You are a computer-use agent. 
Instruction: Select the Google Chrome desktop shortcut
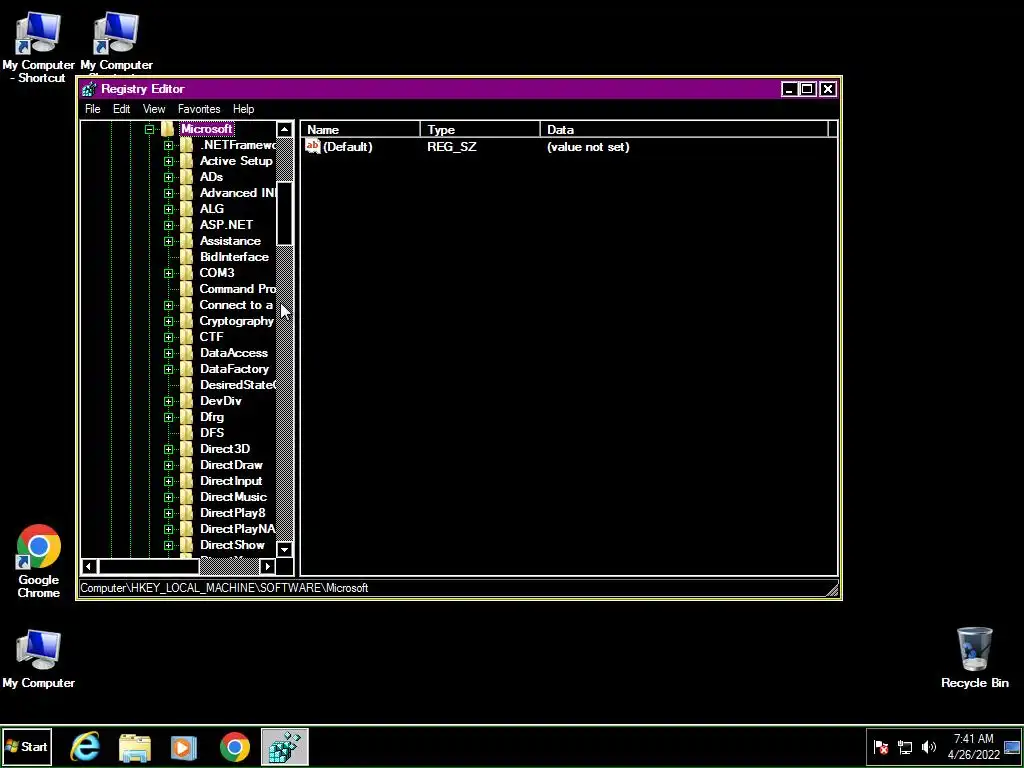[x=39, y=562]
